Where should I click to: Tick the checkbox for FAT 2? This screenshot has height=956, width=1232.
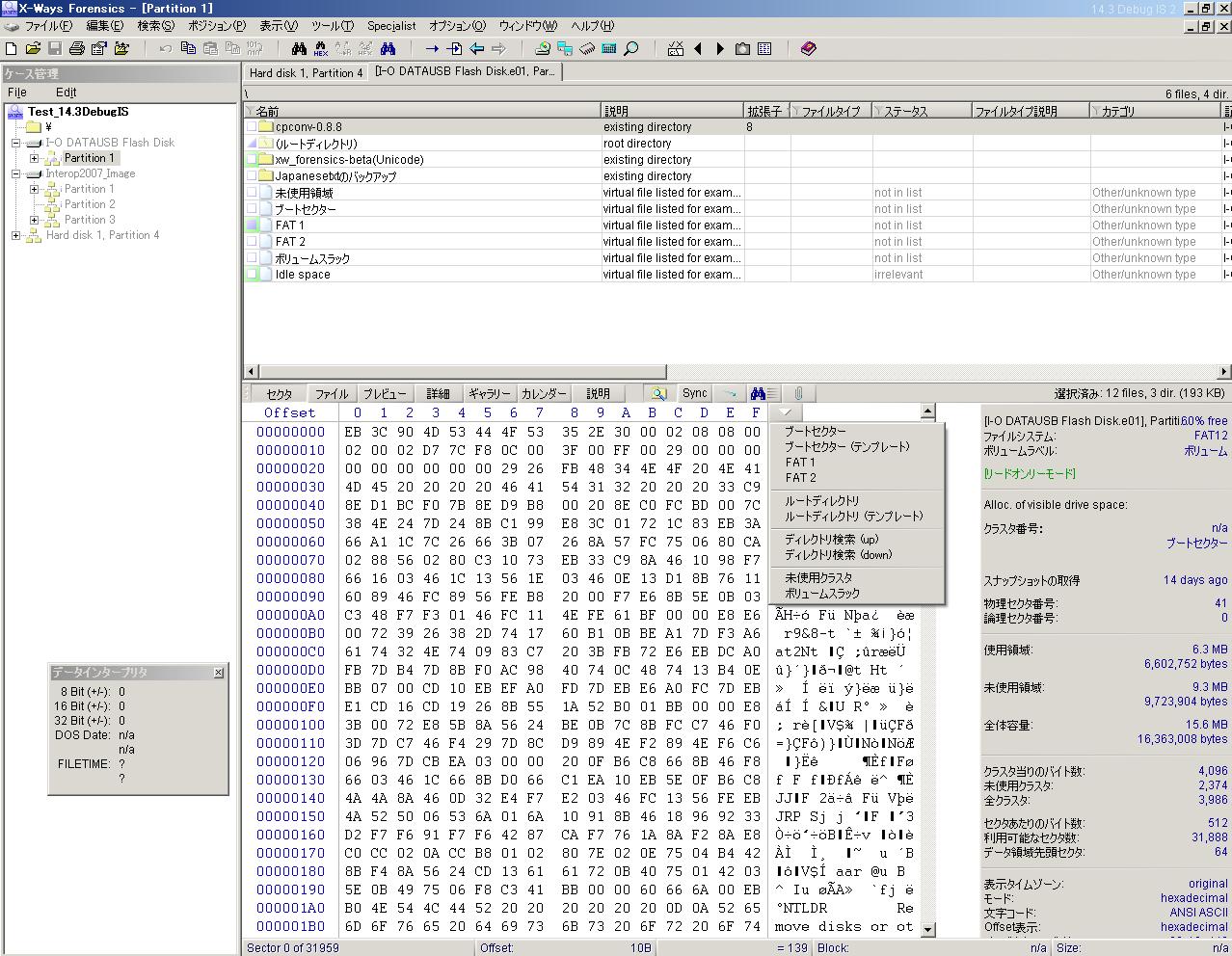[x=252, y=242]
